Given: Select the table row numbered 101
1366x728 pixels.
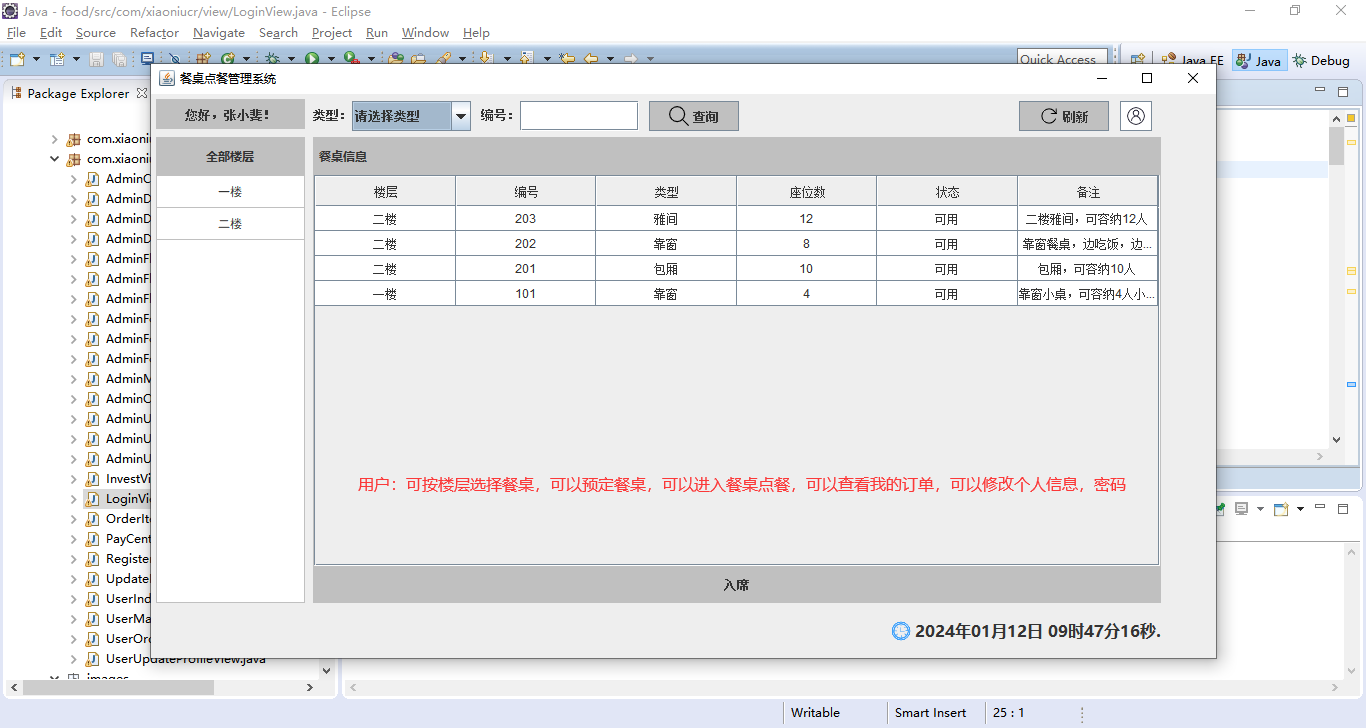Looking at the screenshot, I should pyautogui.click(x=736, y=293).
